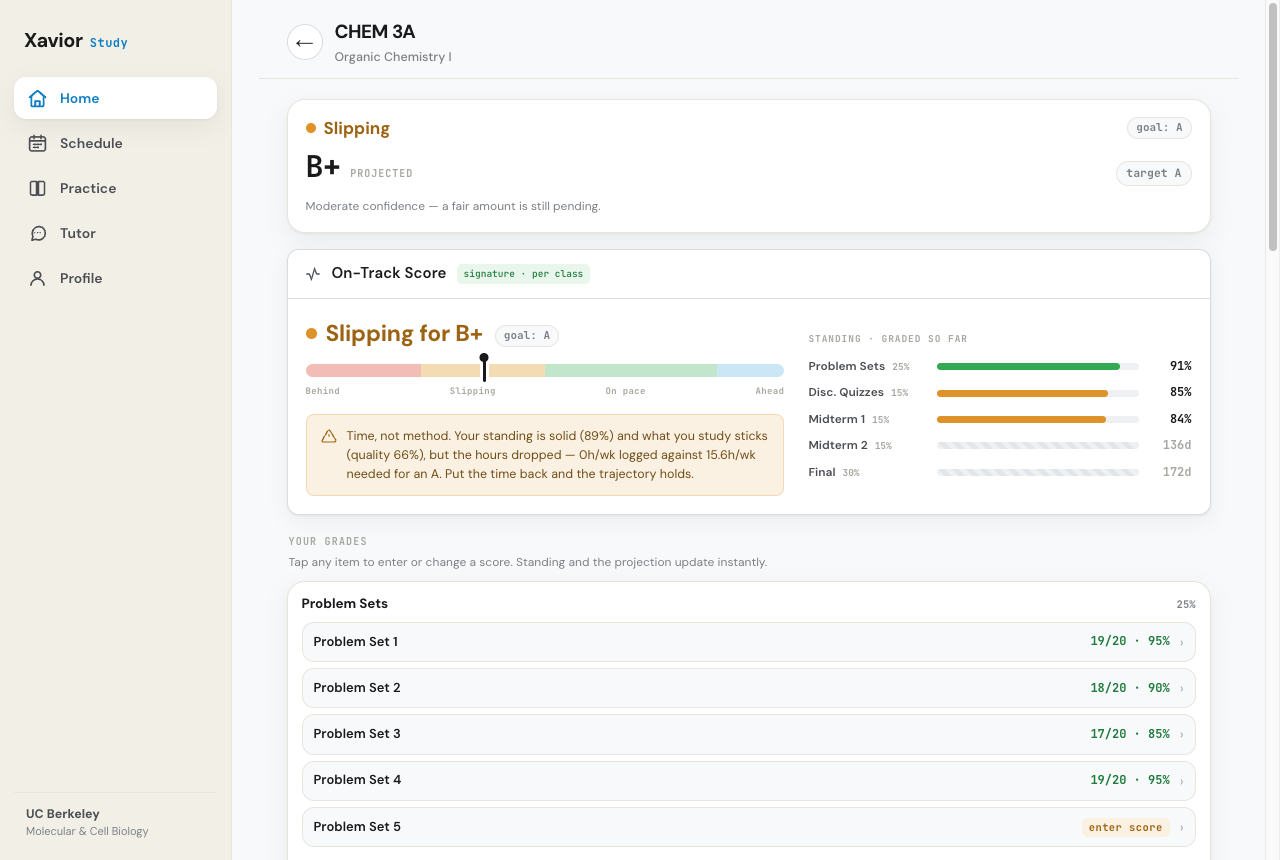
Task: Click the 'goal: A' pill beside Slipping for B+
Action: point(526,335)
